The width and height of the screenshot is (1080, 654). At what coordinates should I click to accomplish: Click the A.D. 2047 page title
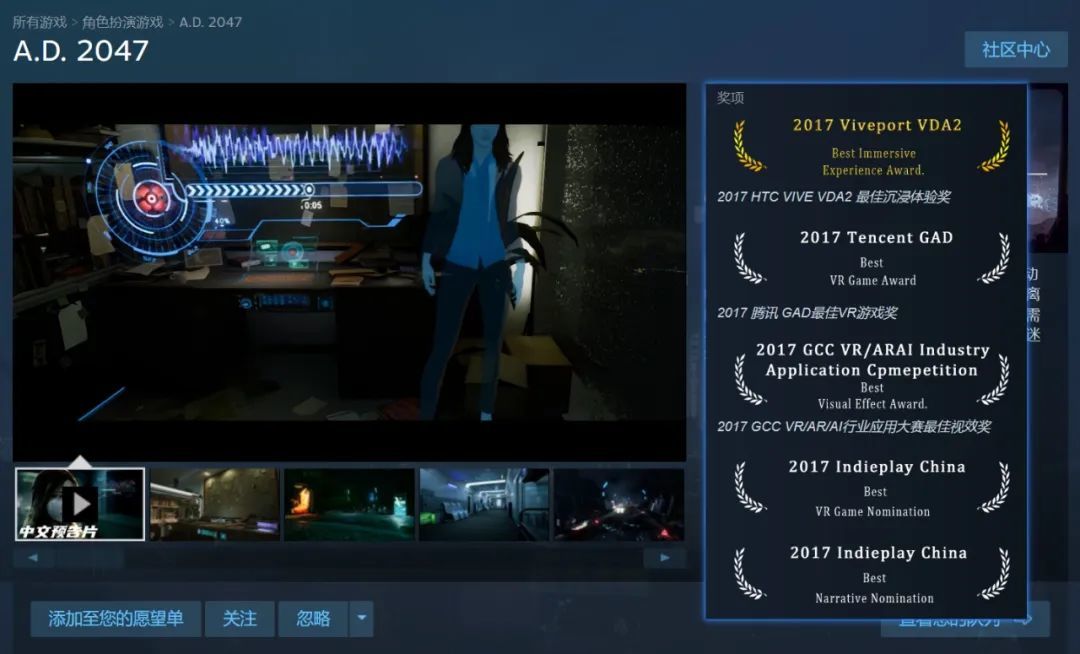(81, 51)
